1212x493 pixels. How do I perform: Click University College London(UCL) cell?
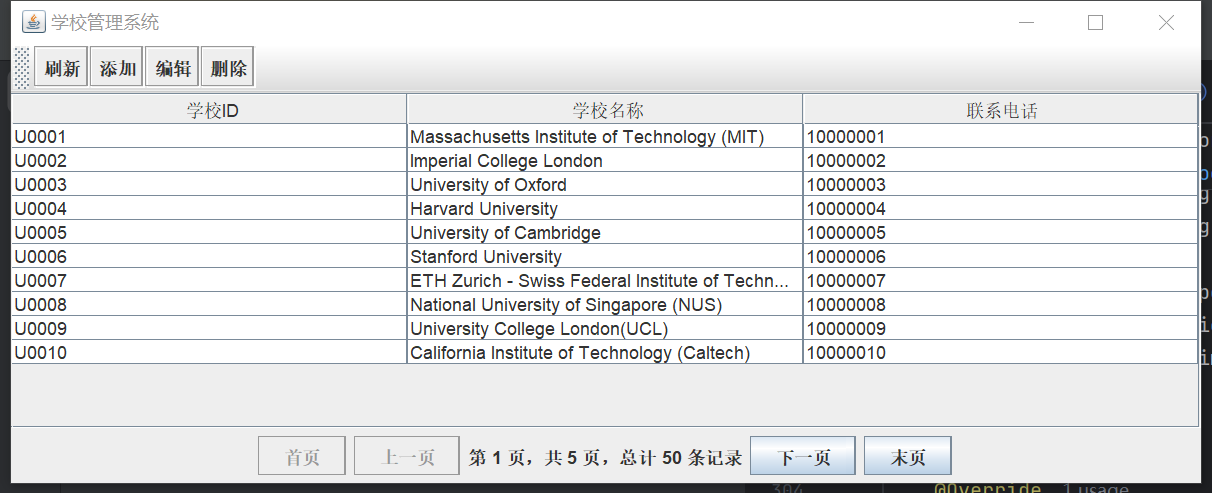pos(604,329)
